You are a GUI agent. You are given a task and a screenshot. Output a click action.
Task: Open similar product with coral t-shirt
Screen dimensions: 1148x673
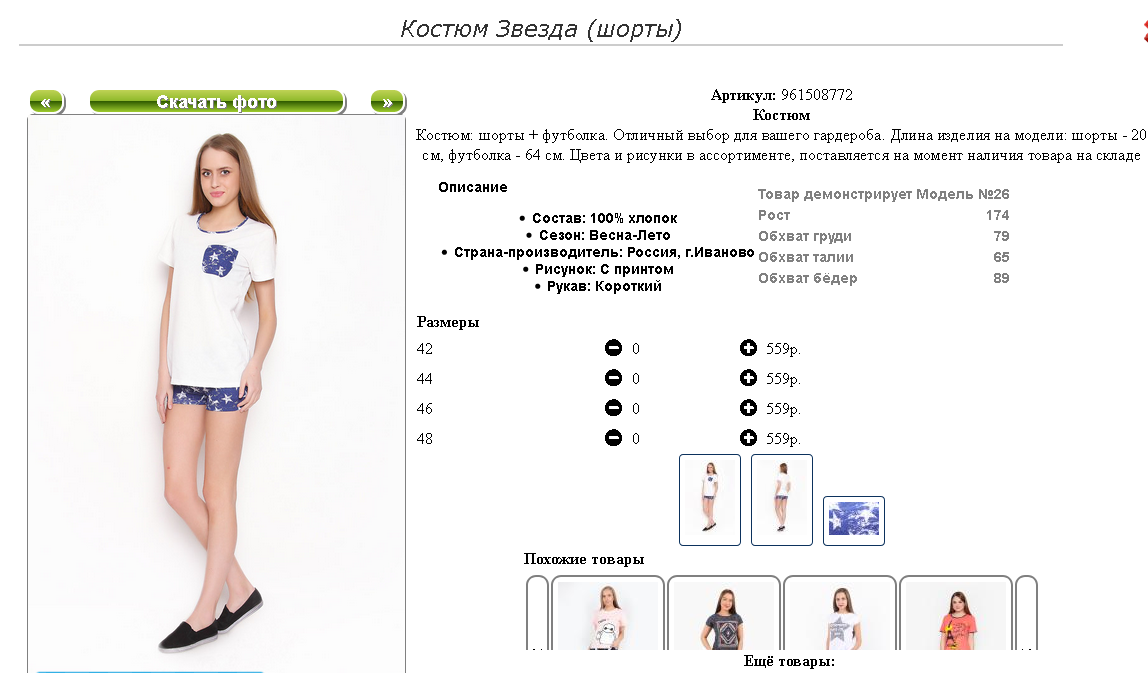point(955,613)
